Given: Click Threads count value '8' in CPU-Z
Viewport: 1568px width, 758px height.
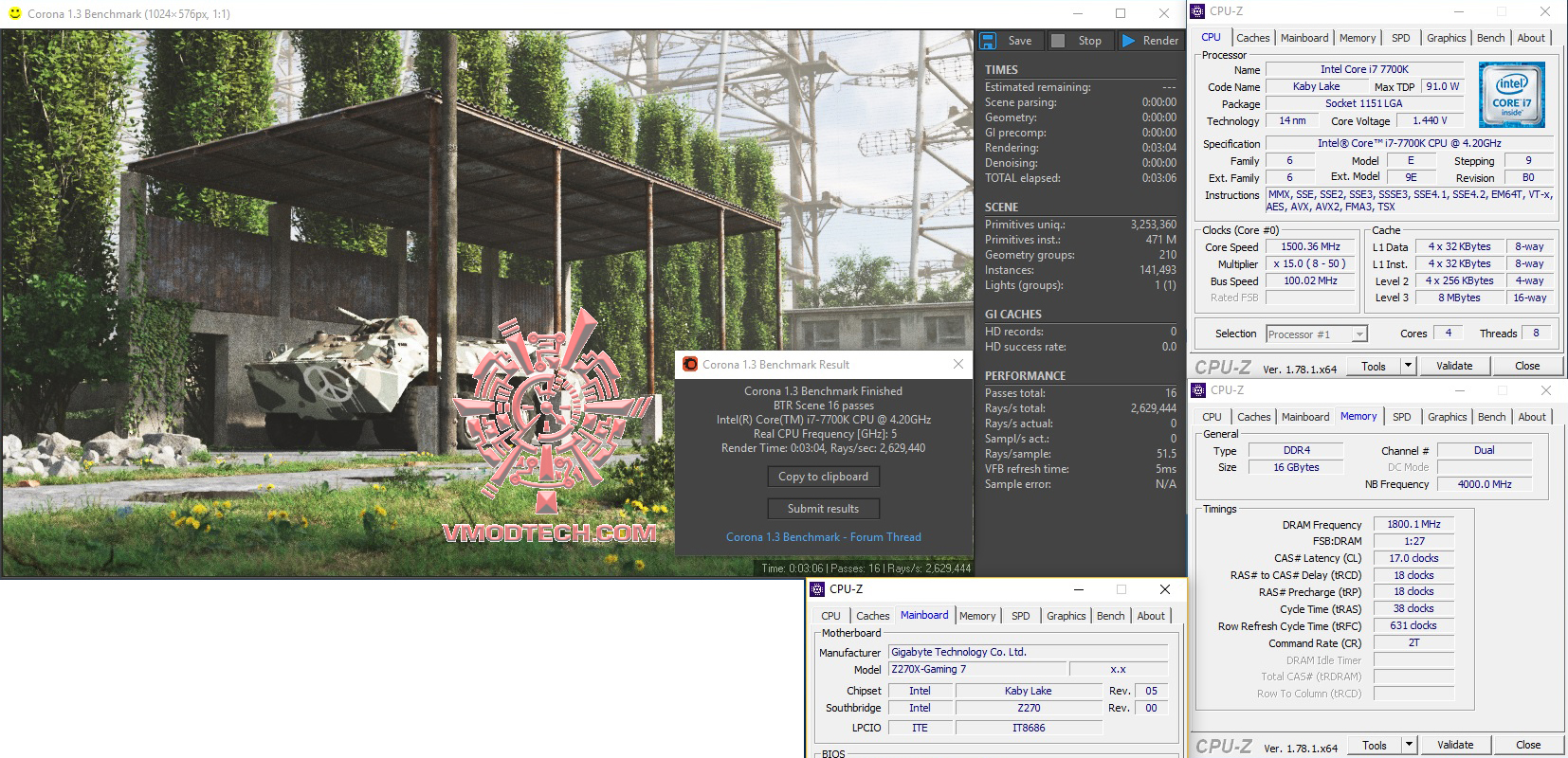Looking at the screenshot, I should coord(1536,333).
